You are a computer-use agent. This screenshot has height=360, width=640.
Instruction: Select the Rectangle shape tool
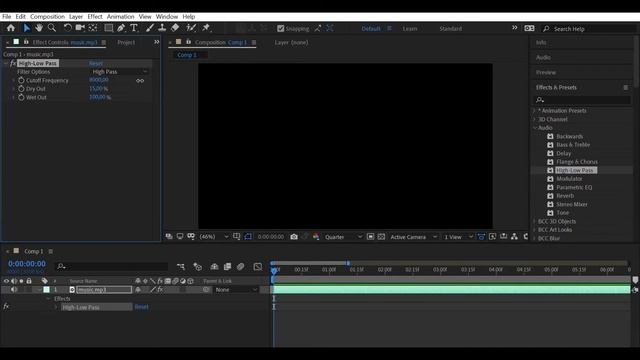pyautogui.click(x=109, y=28)
